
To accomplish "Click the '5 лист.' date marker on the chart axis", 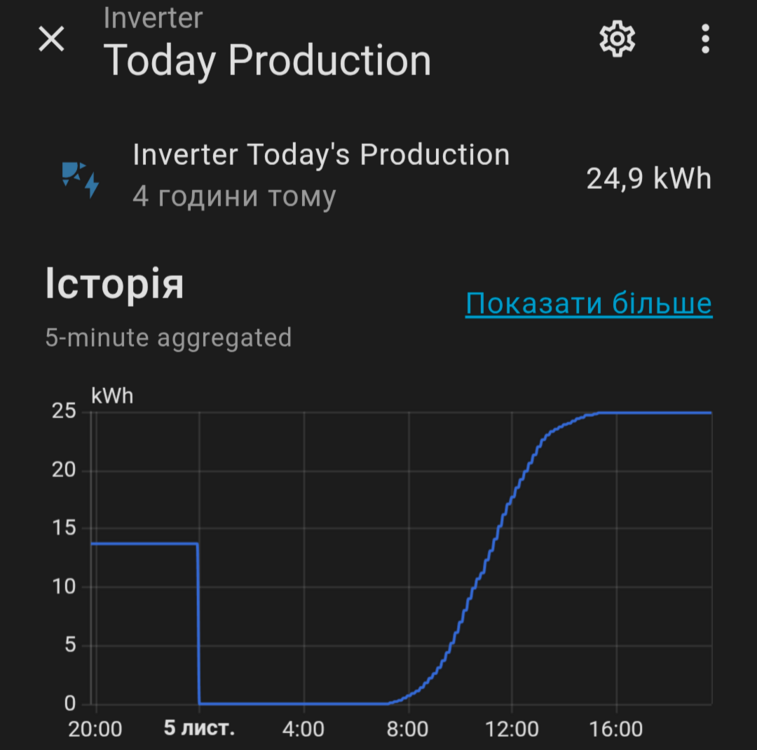I will [x=199, y=728].
